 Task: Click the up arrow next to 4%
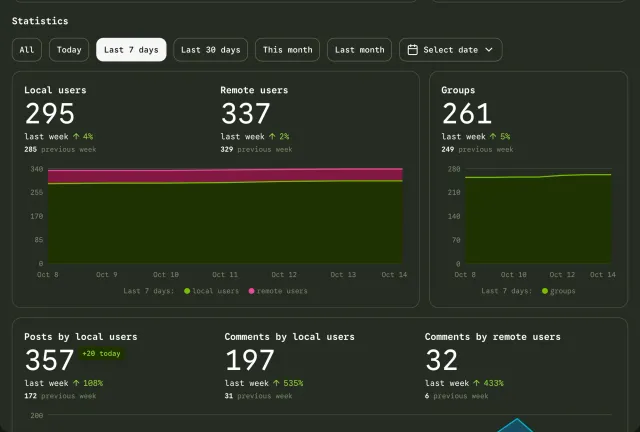click(76, 136)
